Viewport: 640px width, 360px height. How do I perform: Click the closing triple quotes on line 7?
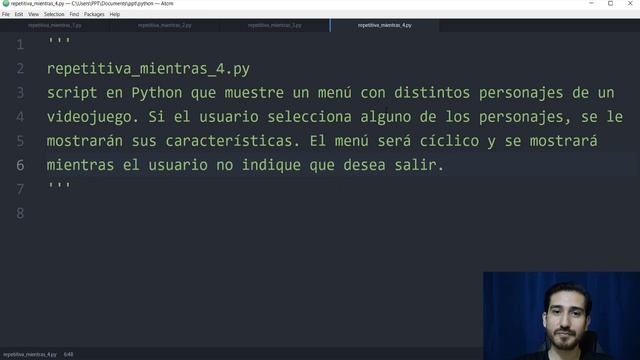point(59,186)
